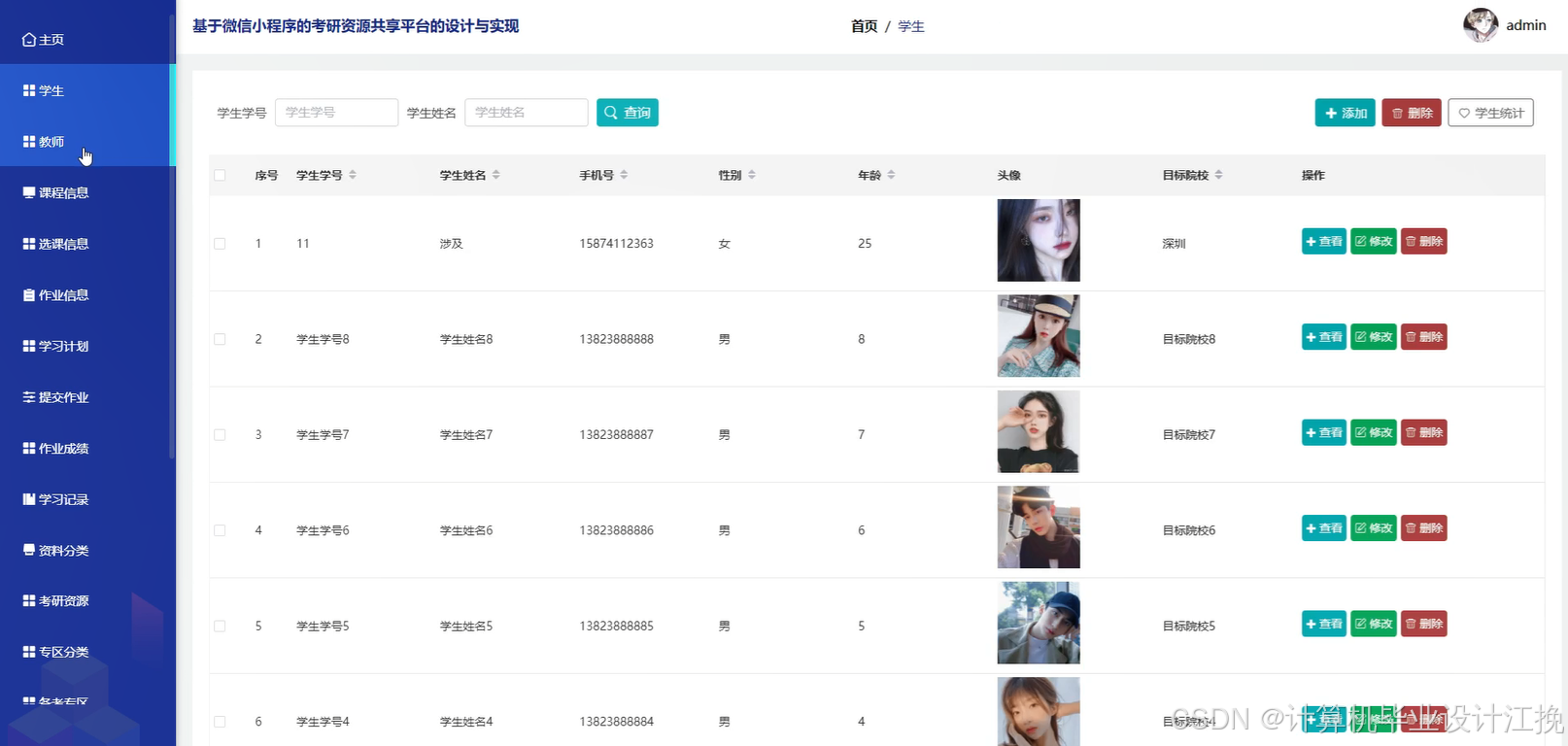This screenshot has height=746, width=1568.
Task: Check the checkbox for row 1
Action: pyautogui.click(x=220, y=244)
